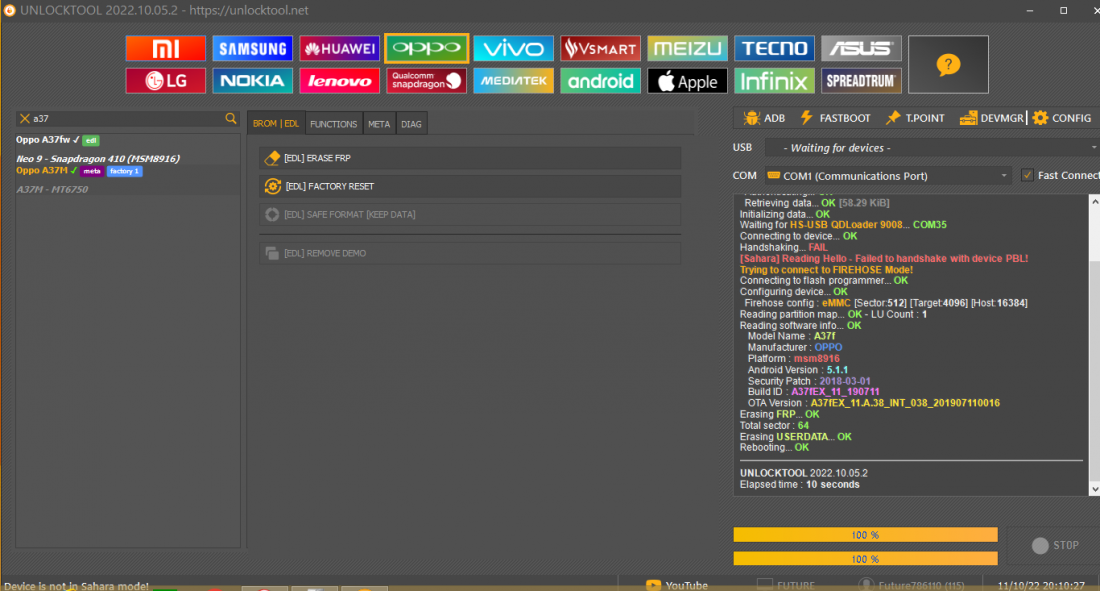Open the CONFIG settings
Image resolution: width=1100 pixels, height=591 pixels.
point(1061,118)
